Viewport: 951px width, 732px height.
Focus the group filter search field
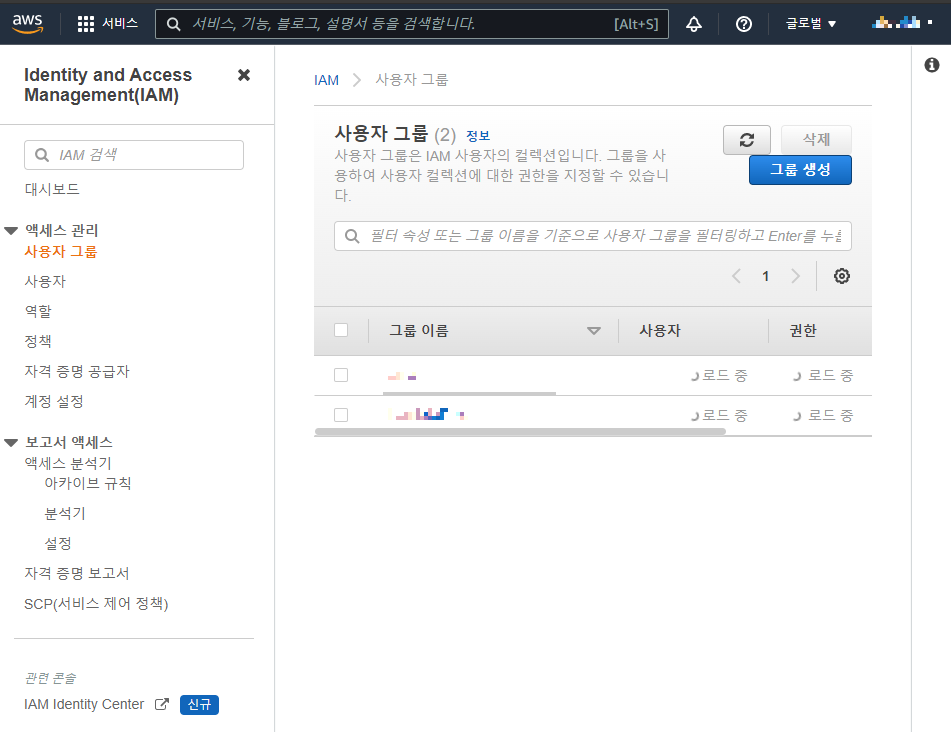593,236
